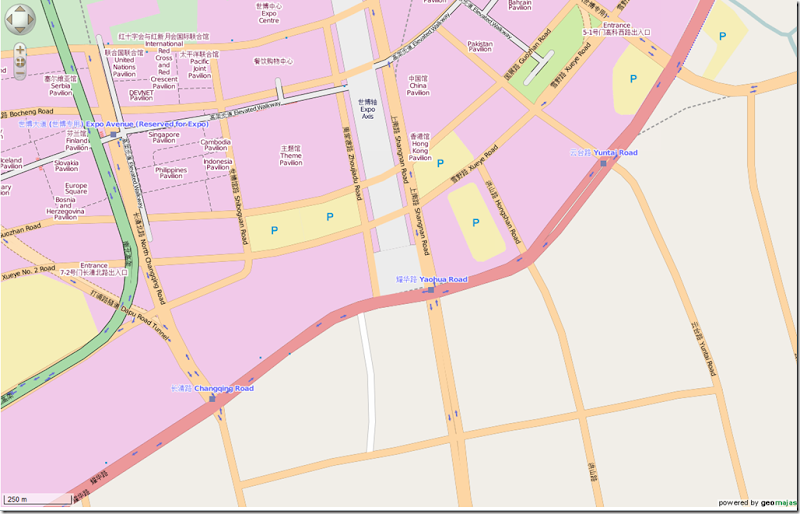Click the Yaohua Road station label

432,279
